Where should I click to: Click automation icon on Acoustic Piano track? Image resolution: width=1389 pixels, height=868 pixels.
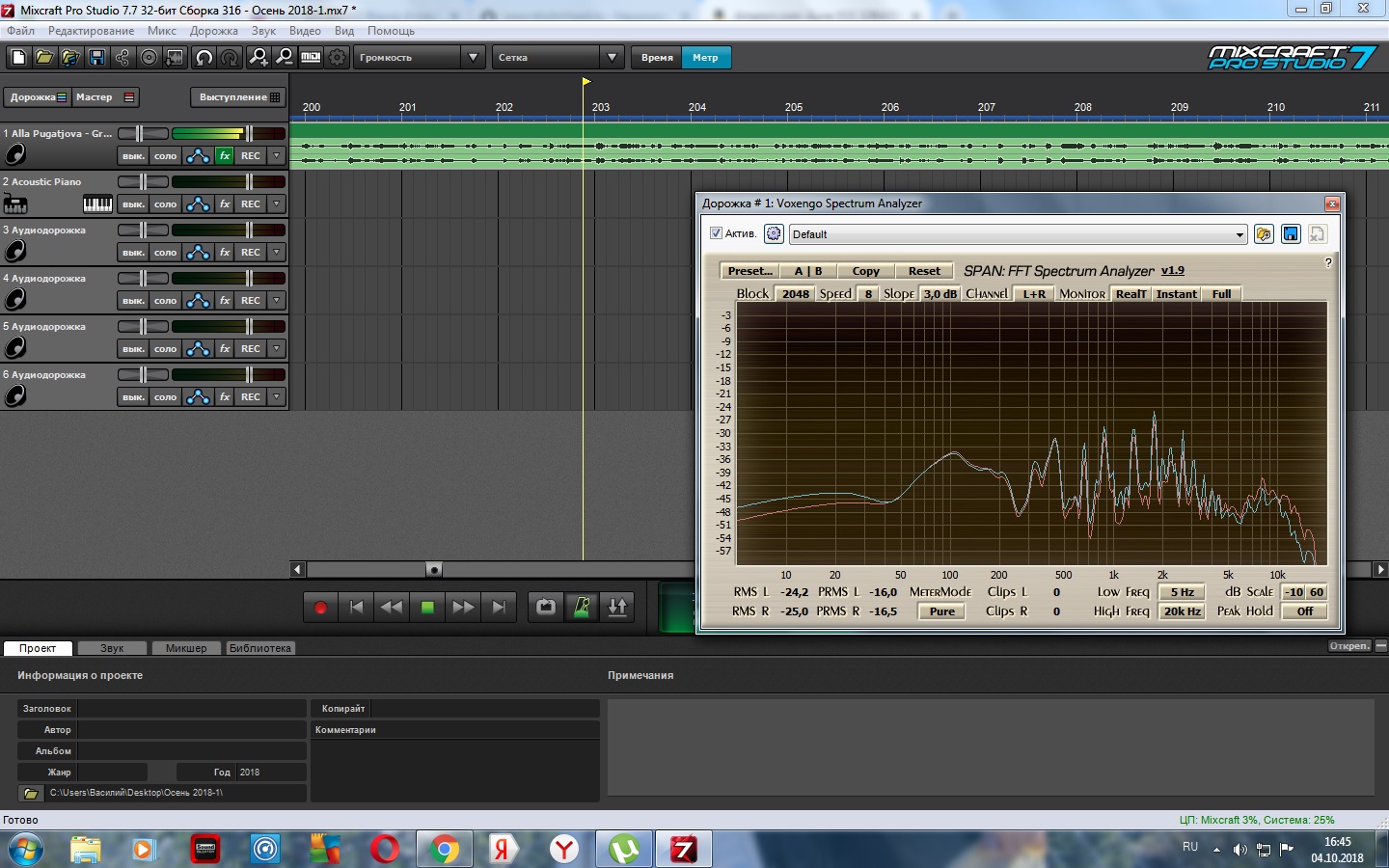coord(198,203)
